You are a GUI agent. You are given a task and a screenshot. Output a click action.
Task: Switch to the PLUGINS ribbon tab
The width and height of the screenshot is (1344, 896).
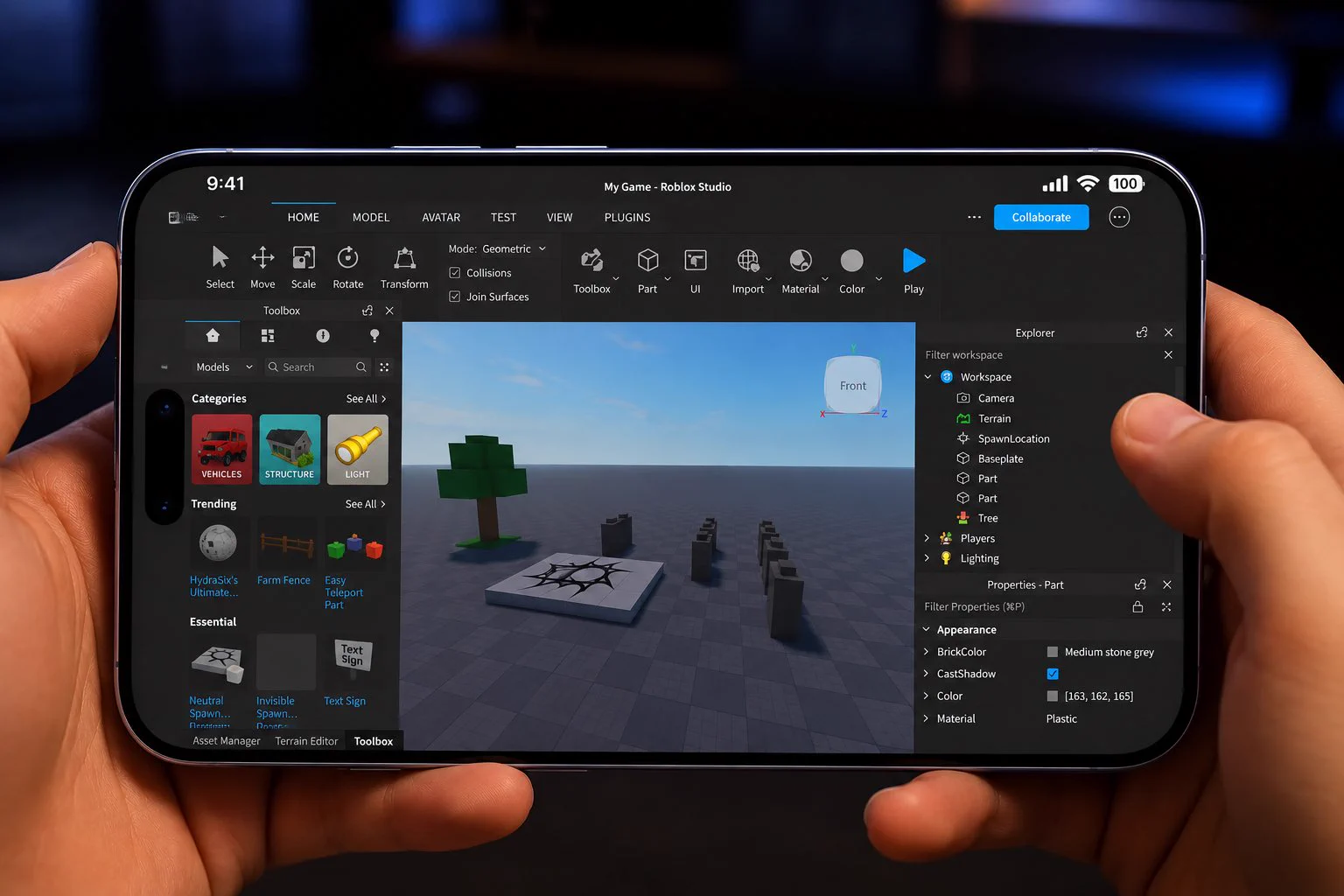[627, 217]
